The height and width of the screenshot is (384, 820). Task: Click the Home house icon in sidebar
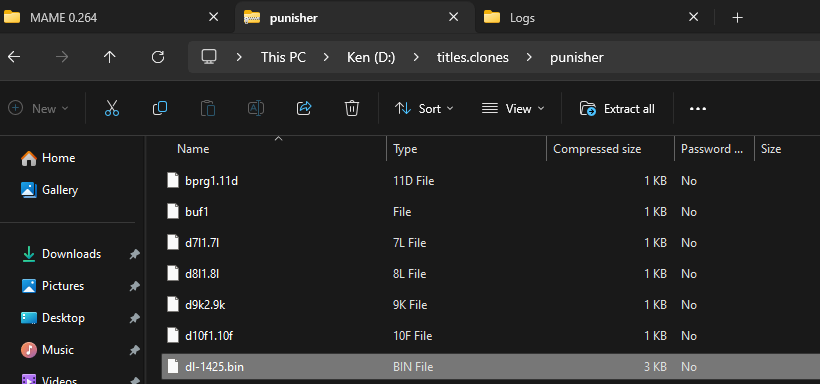(29, 158)
